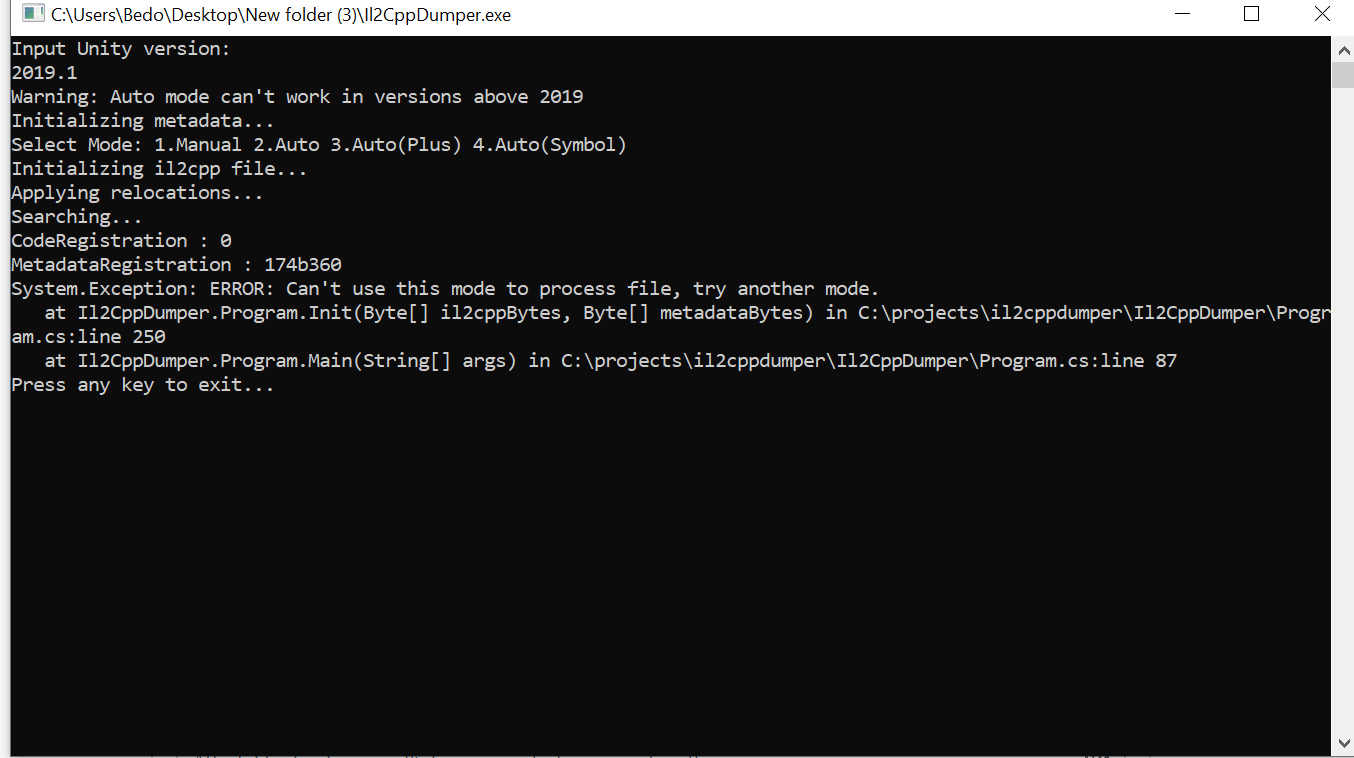Image resolution: width=1354 pixels, height=758 pixels.
Task: Click the scrollbar down arrow
Action: [1344, 744]
